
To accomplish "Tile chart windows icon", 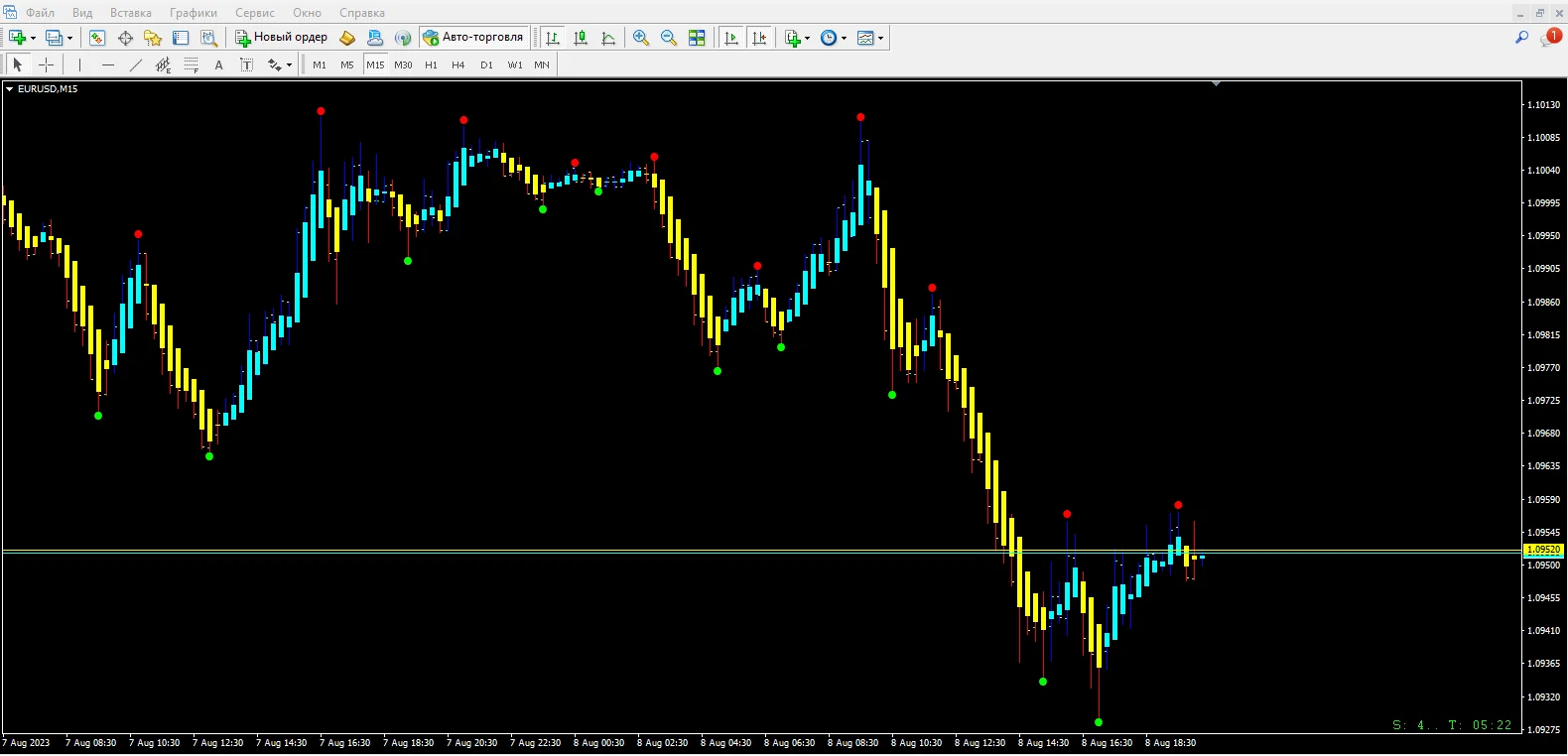I will 697,38.
